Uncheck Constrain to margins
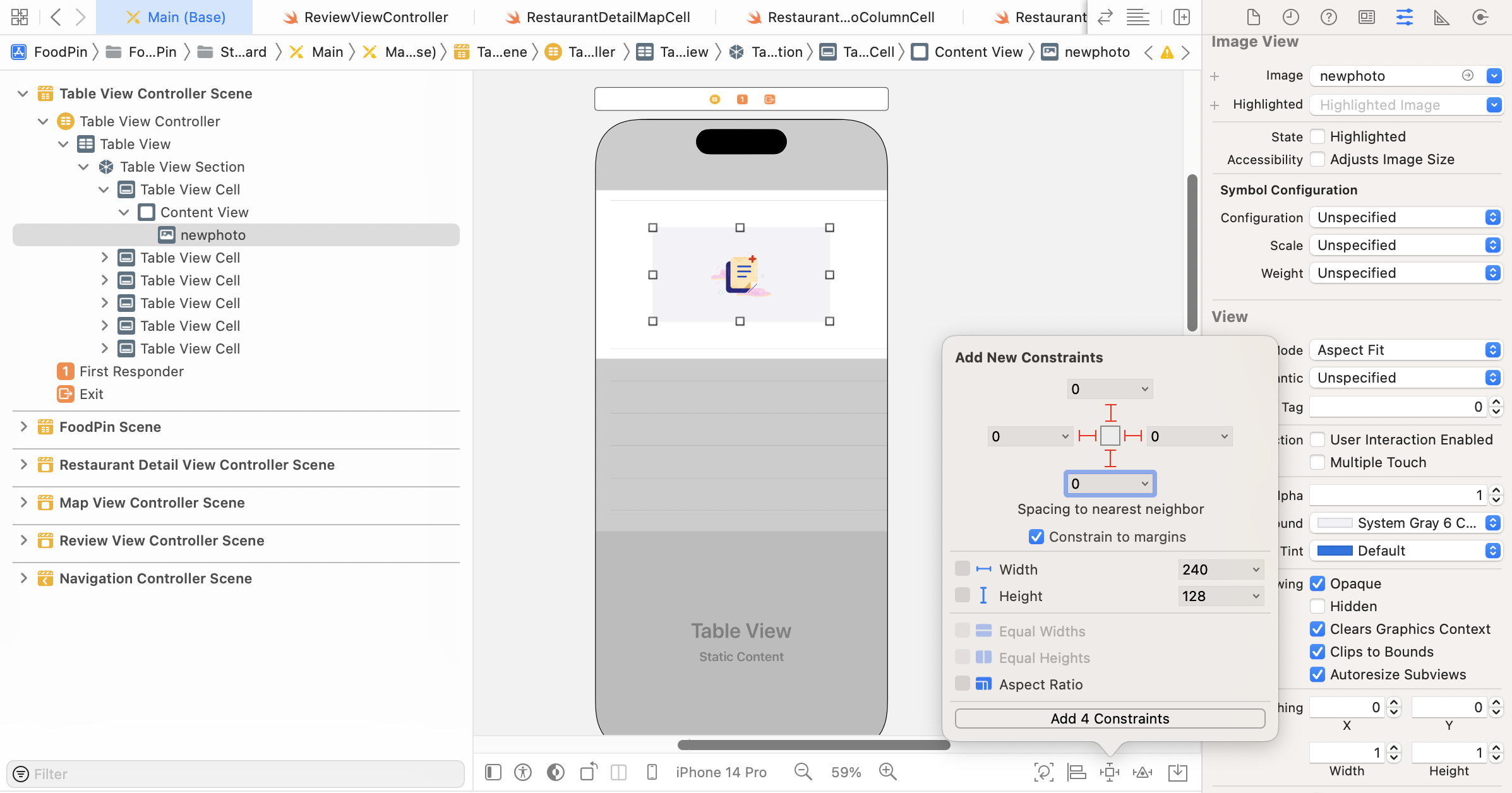This screenshot has width=1512, height=793. tap(1036, 536)
